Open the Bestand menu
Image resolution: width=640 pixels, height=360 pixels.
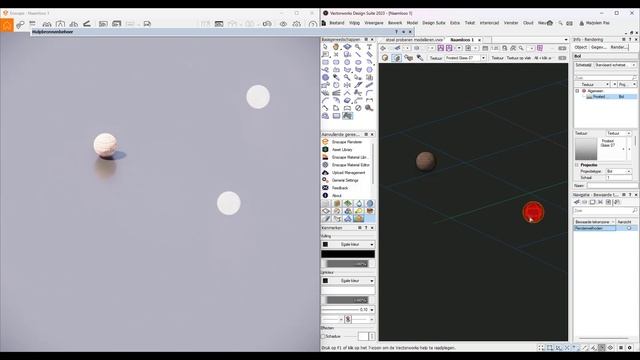(337, 23)
